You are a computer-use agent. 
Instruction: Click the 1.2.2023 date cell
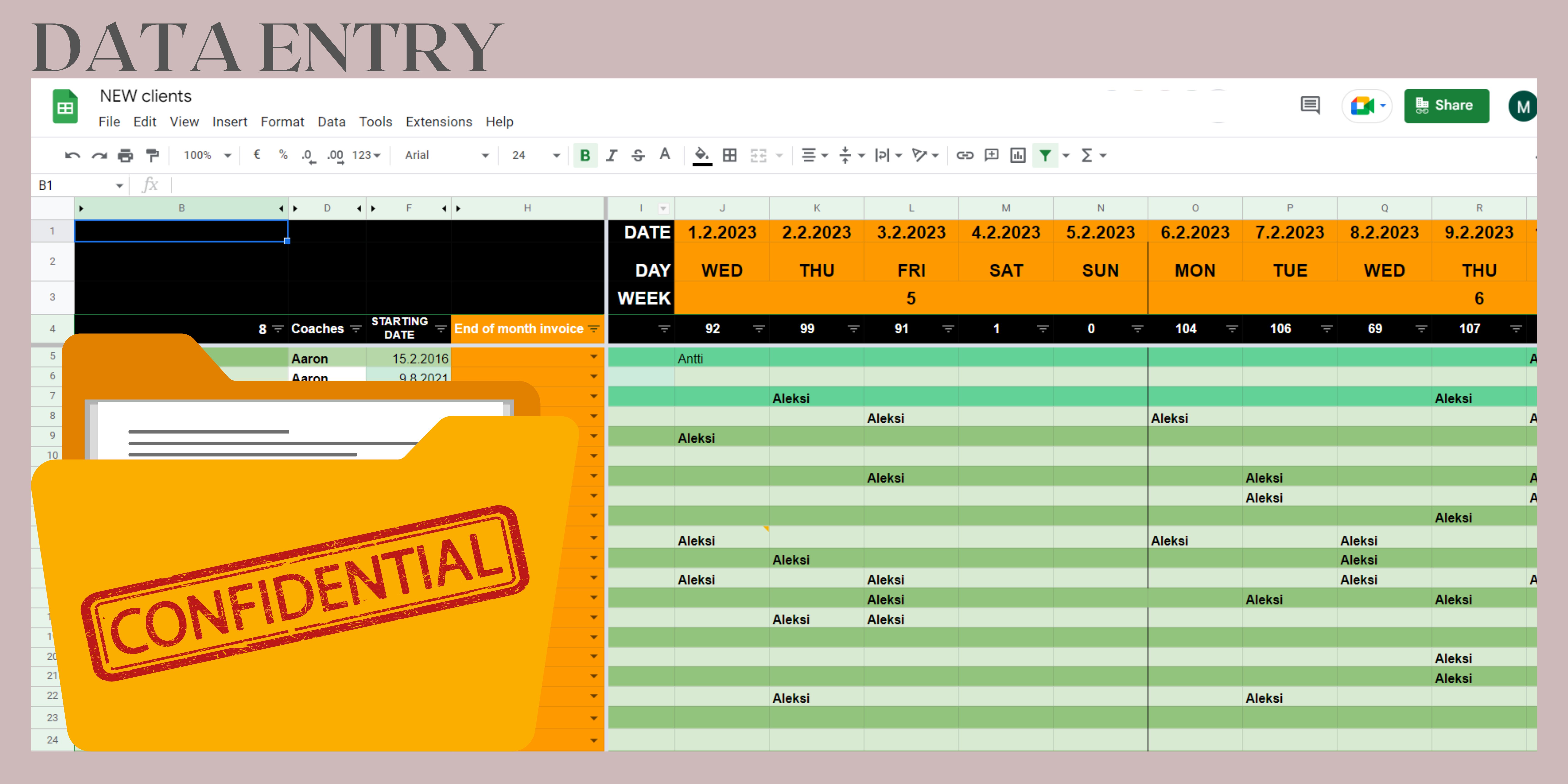(722, 232)
